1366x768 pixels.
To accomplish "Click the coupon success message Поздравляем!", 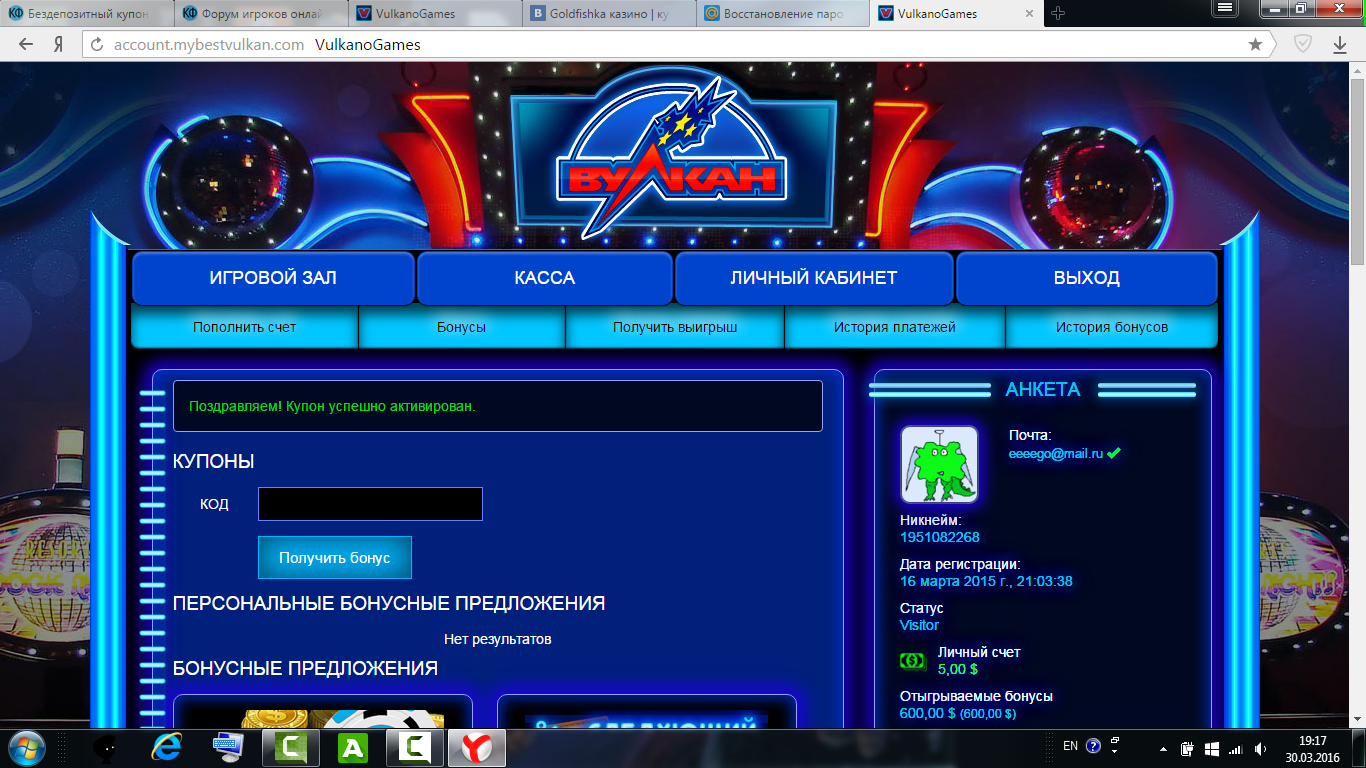I will point(332,407).
